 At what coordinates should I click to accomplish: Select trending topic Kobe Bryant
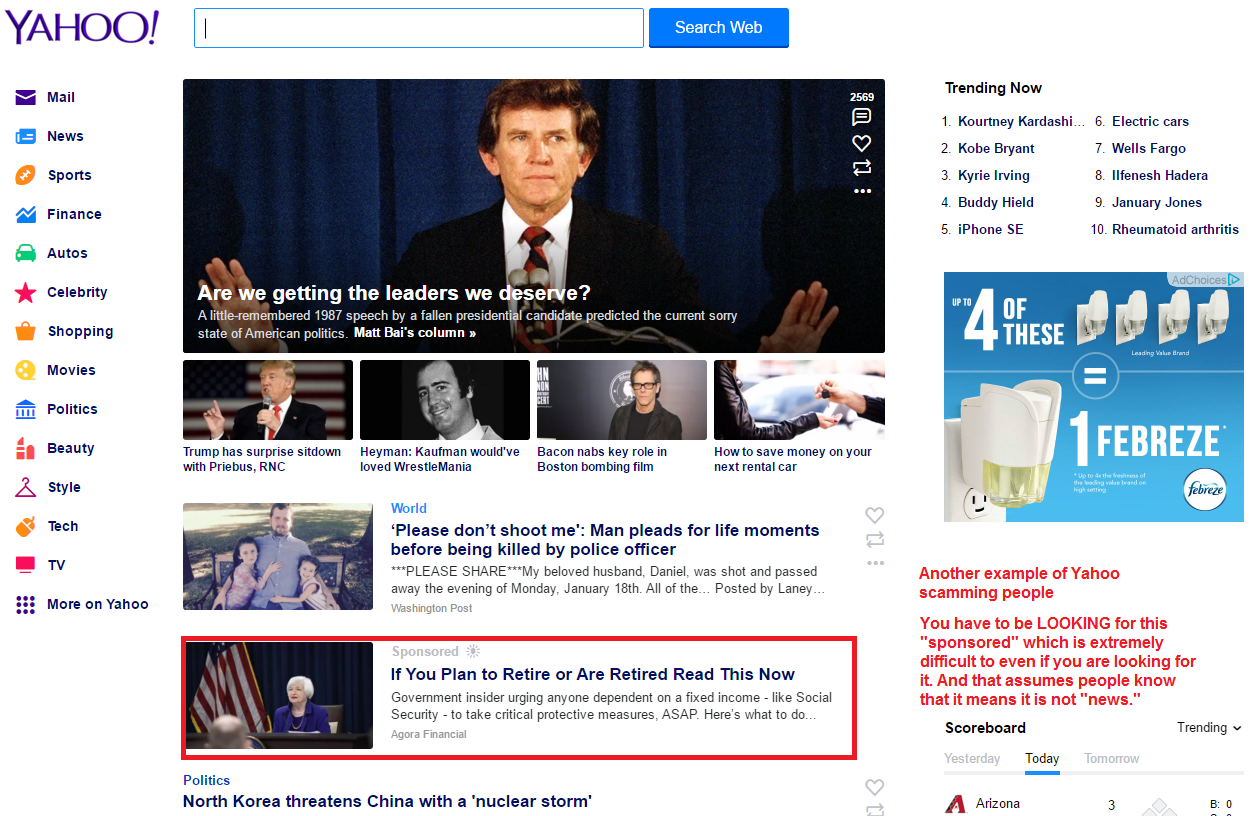(x=996, y=148)
